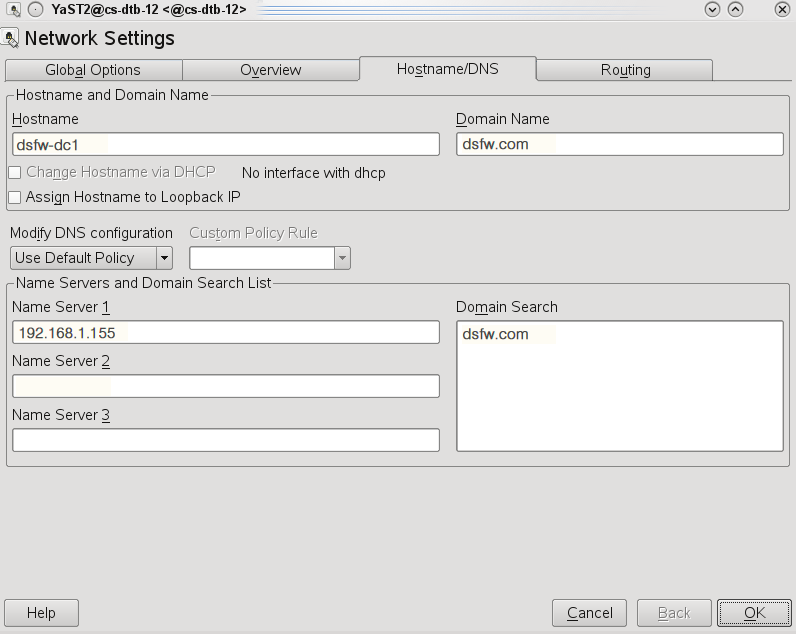Click the sticky pin icon in title bar

click(x=35, y=10)
